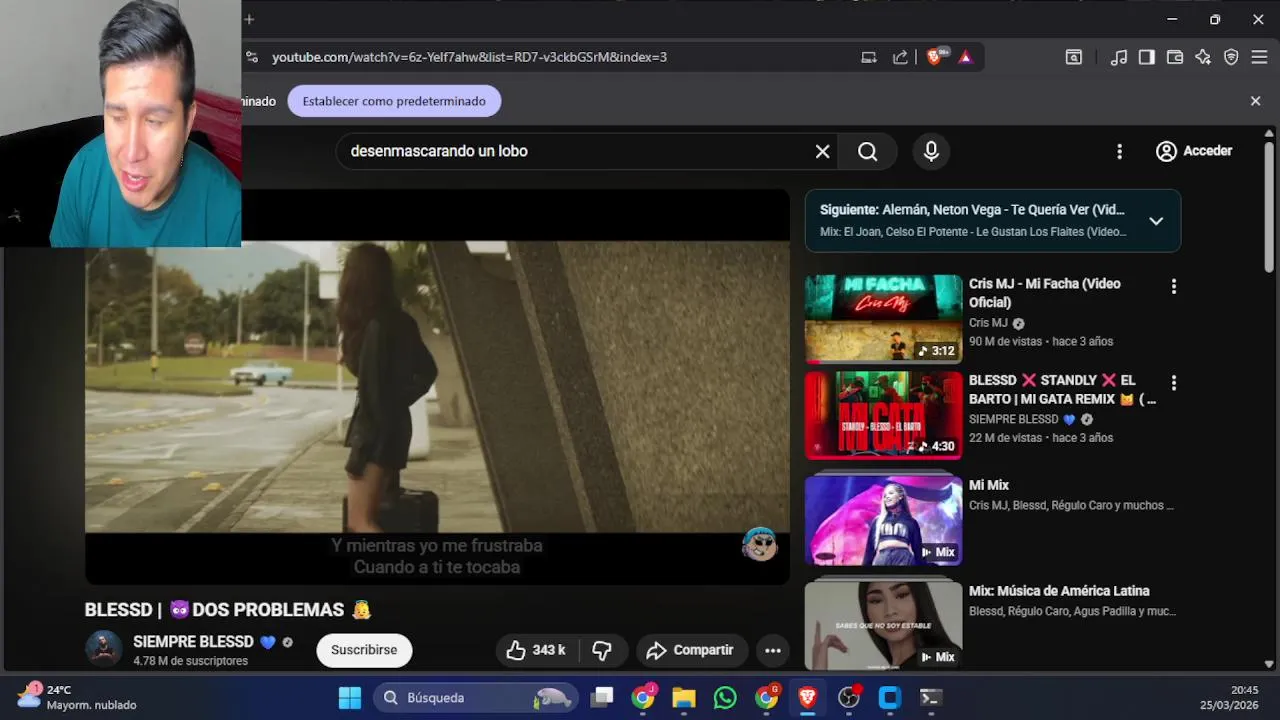
Task: Open the Mi Mix title
Action: 989,485
